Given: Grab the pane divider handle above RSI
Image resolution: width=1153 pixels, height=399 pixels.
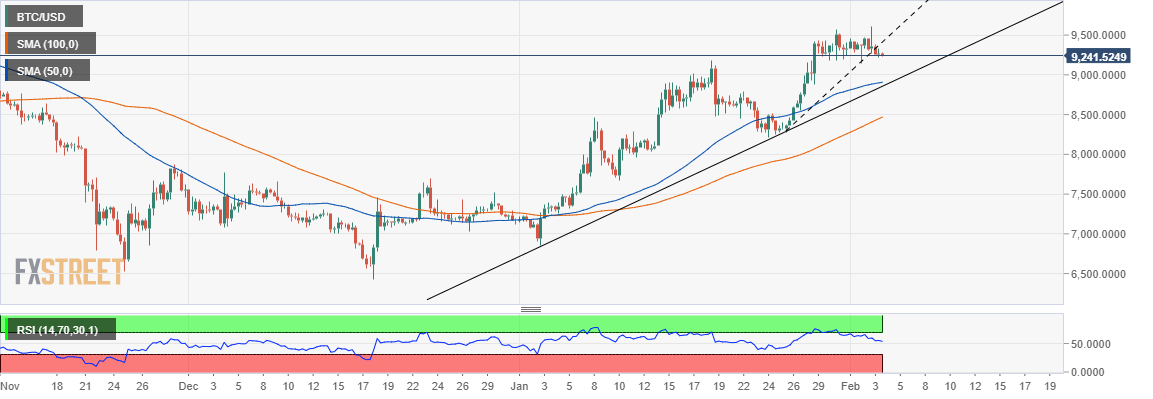Looking at the screenshot, I should point(531,309).
